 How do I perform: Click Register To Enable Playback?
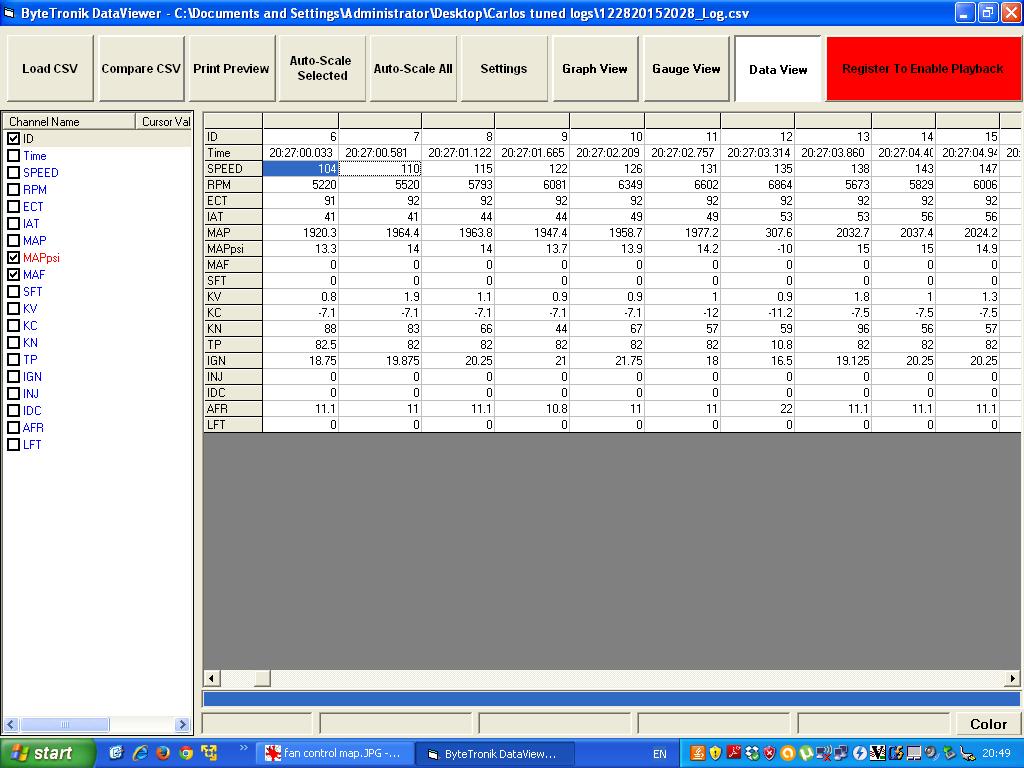922,69
